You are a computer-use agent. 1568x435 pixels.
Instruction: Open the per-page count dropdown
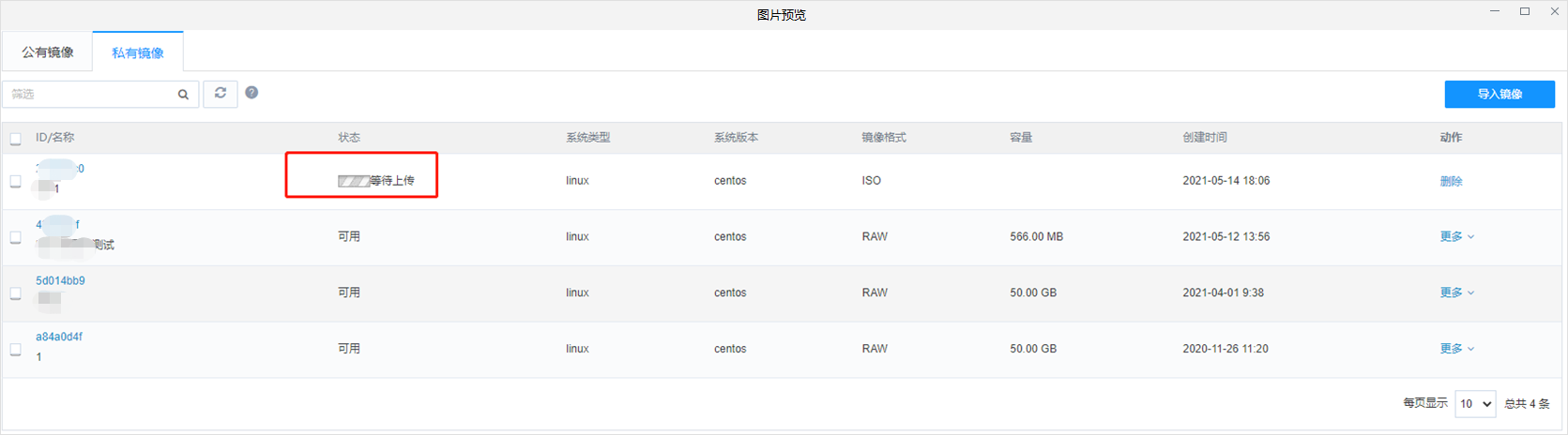(1475, 403)
